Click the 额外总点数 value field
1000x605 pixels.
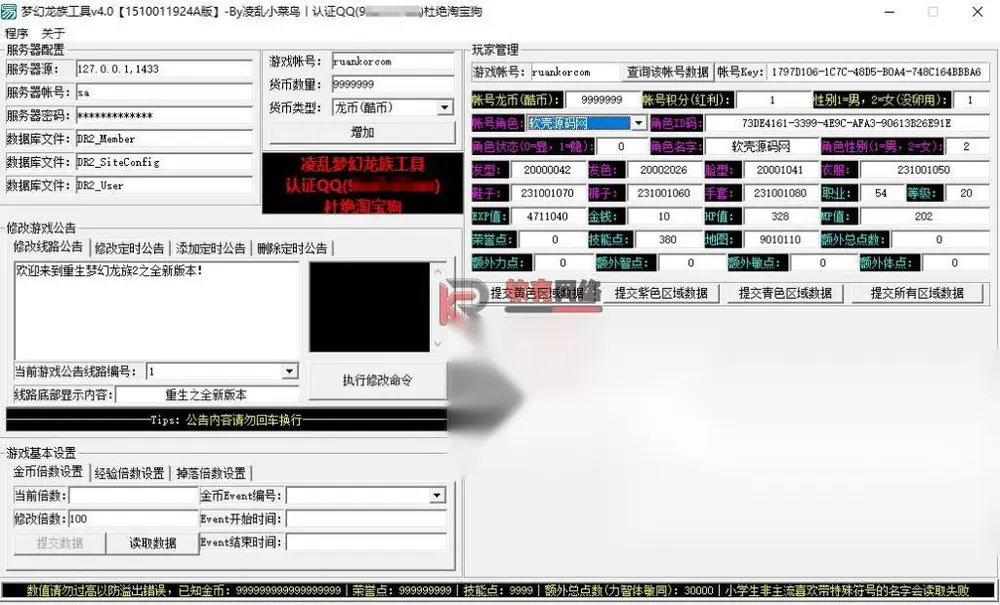click(939, 240)
